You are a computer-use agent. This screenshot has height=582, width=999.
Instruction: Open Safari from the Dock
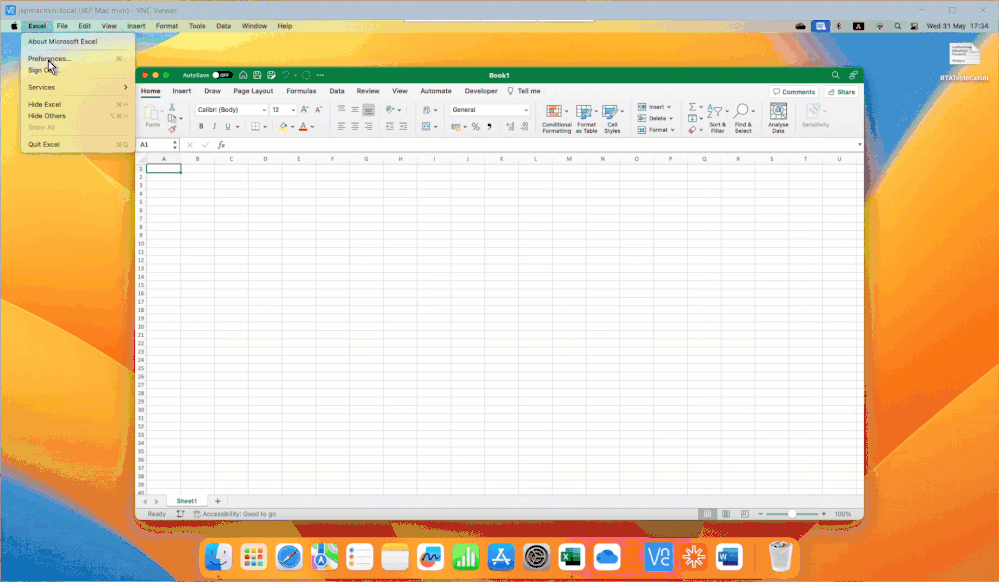click(x=289, y=557)
